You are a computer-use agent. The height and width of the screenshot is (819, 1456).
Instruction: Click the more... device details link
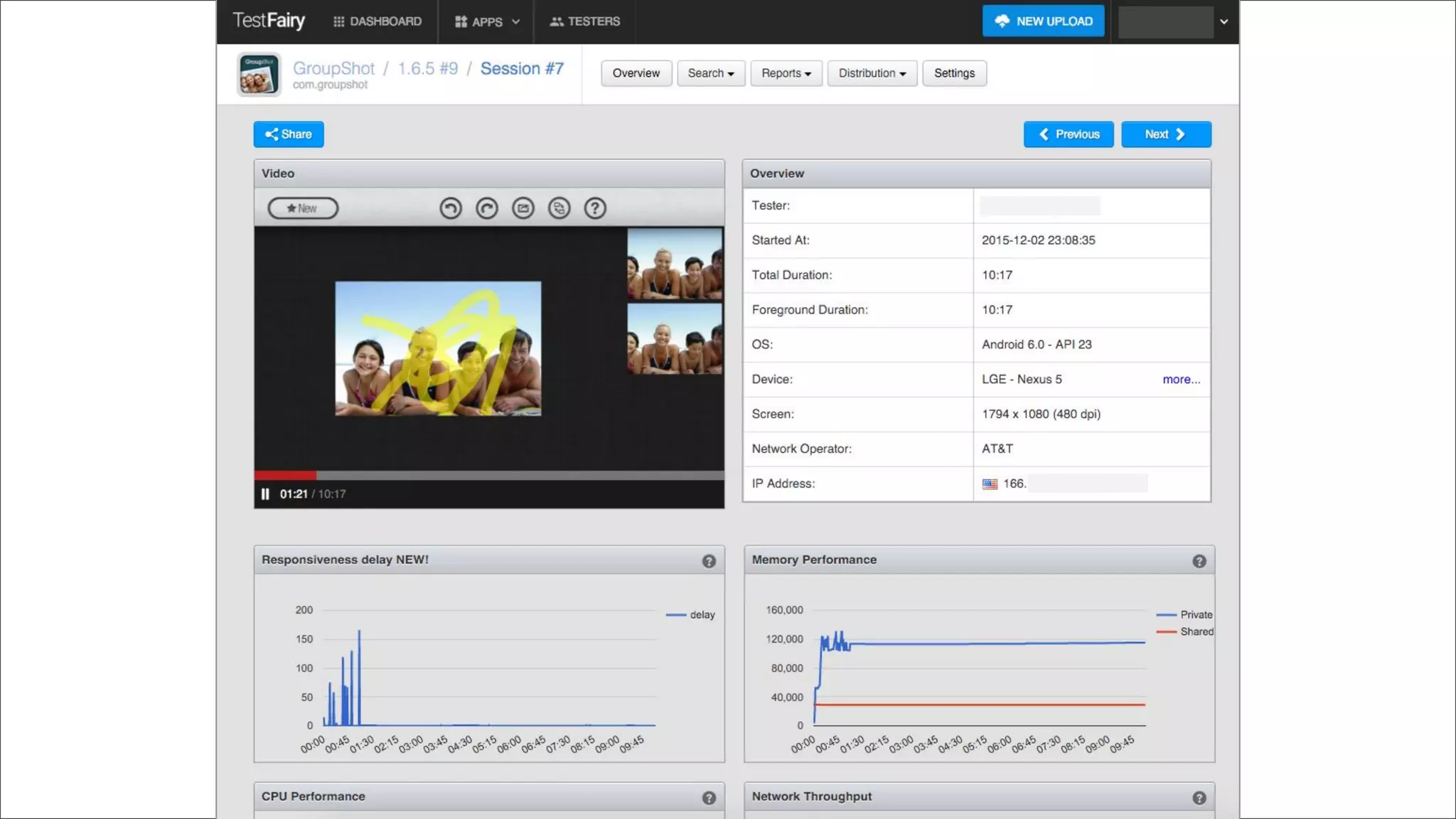point(1181,380)
